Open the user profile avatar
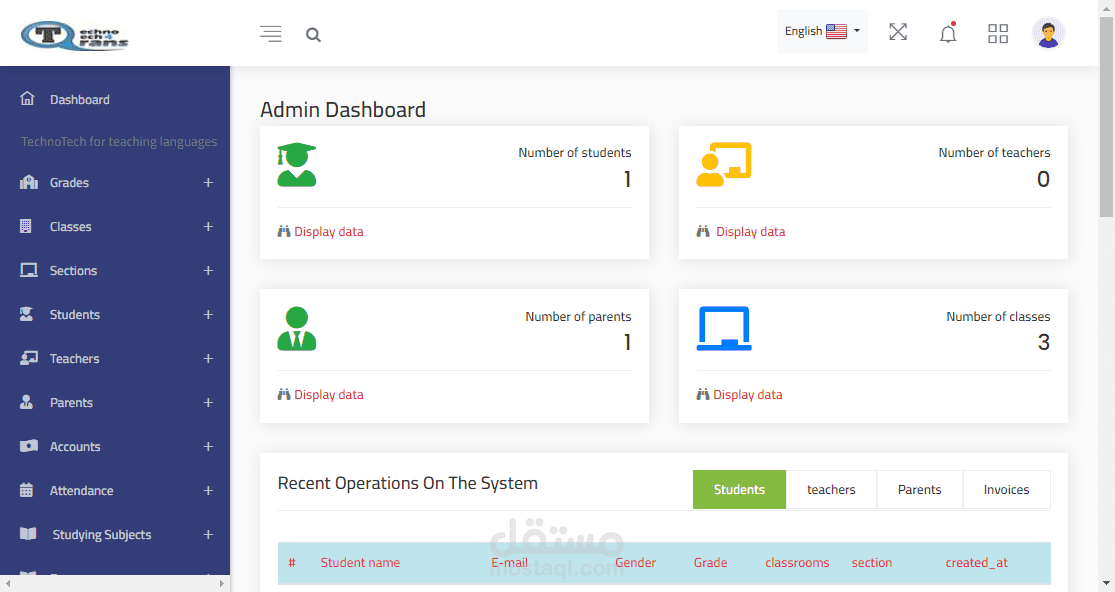This screenshot has width=1115, height=592. (1047, 33)
